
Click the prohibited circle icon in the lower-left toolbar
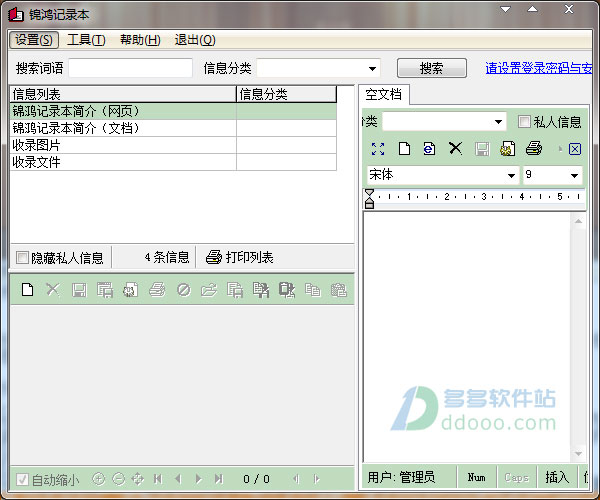(x=183, y=290)
